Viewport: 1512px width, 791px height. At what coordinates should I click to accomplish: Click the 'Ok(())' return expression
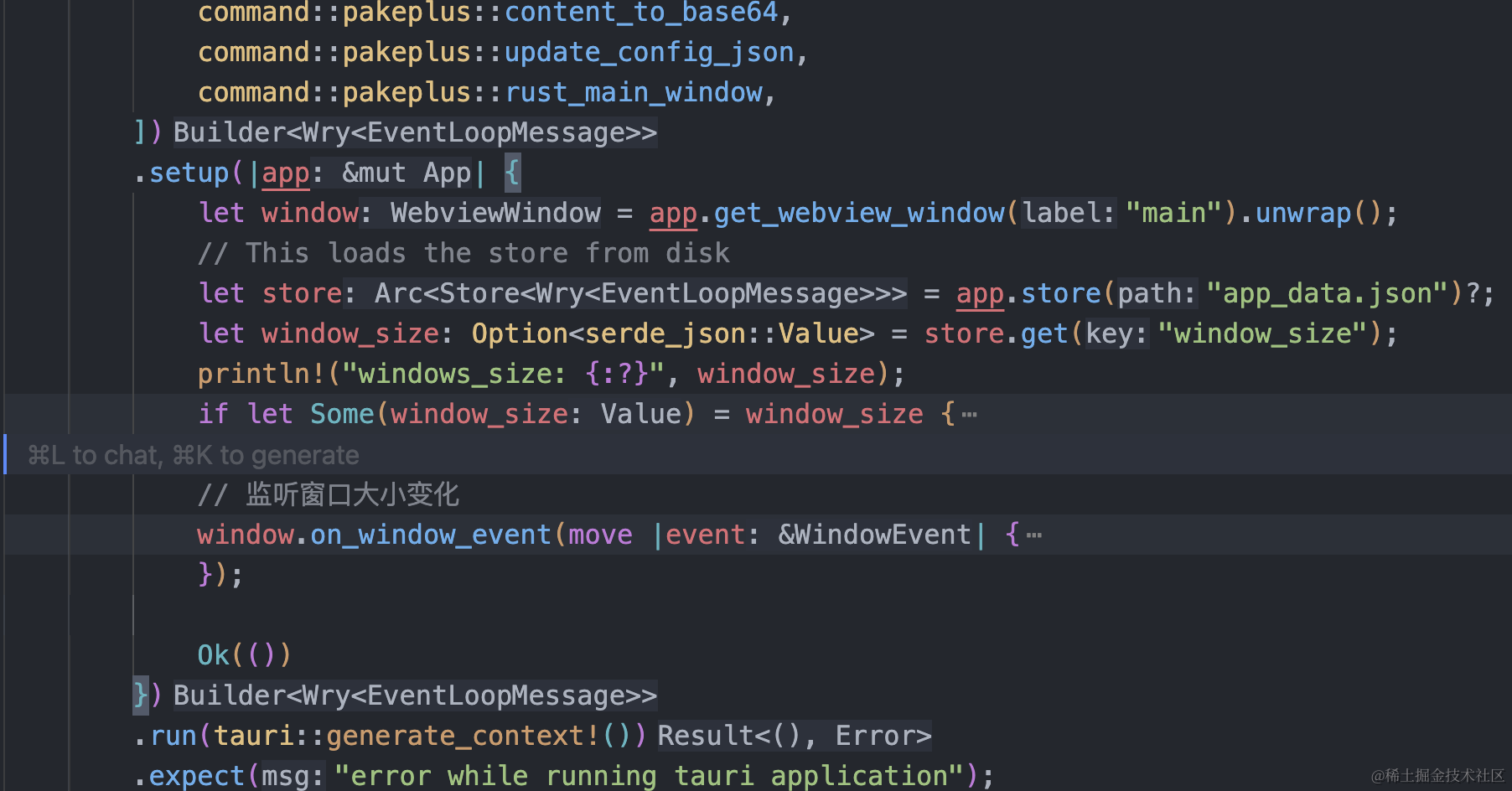244,655
